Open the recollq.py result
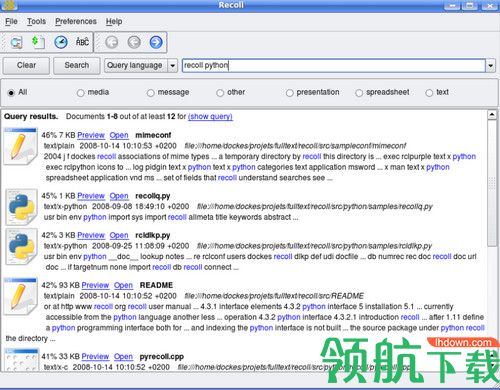 [x=119, y=196]
